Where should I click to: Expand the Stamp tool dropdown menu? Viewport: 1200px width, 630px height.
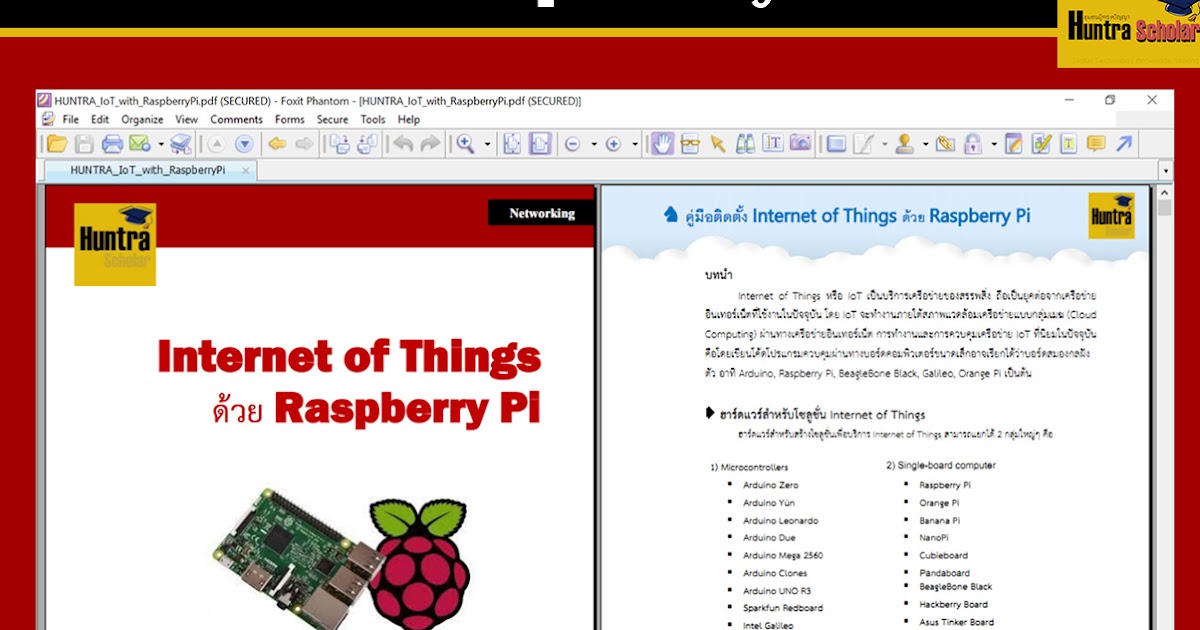coord(926,144)
